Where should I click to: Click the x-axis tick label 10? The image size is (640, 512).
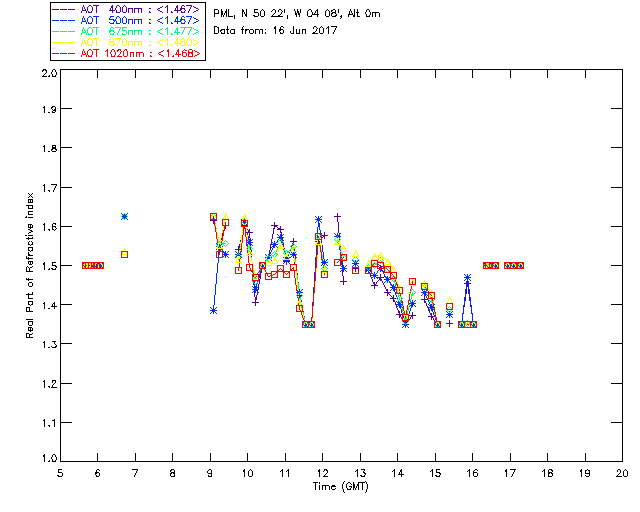[x=247, y=473]
